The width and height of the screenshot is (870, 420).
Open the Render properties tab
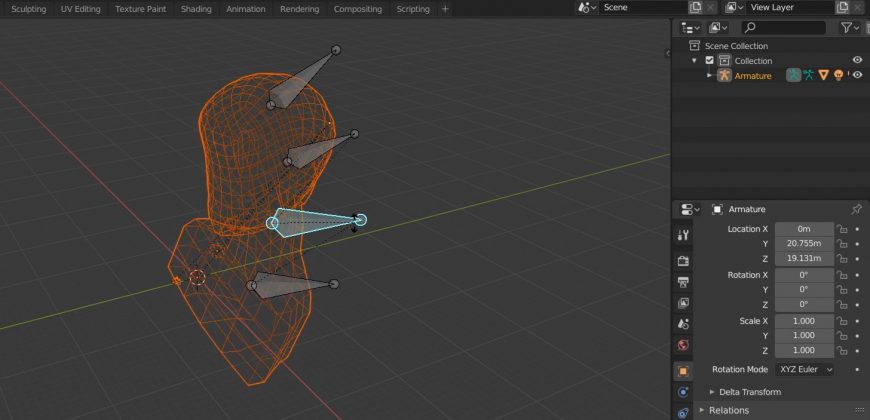click(x=683, y=261)
